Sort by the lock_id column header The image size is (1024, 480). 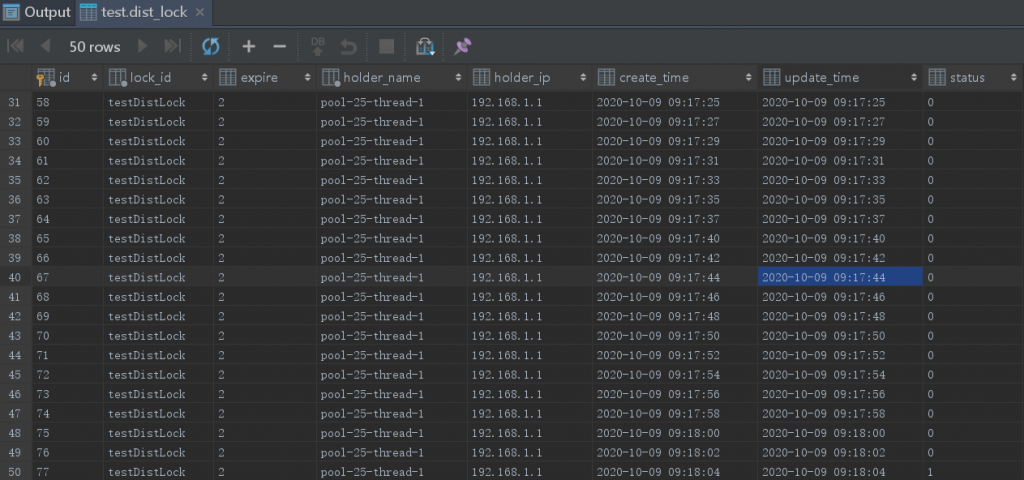coord(158,78)
